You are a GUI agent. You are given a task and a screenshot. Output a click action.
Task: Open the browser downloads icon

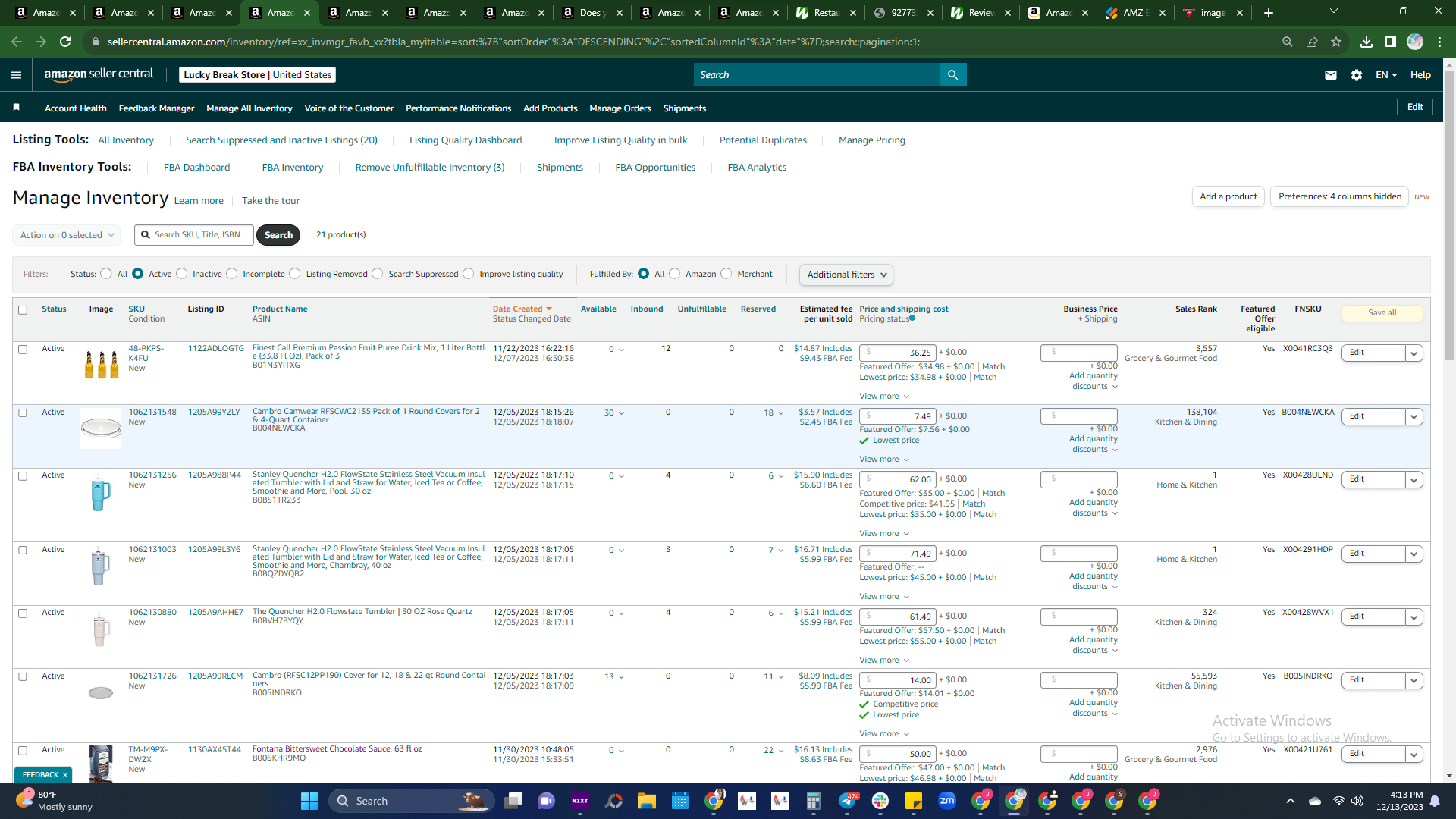1367,42
